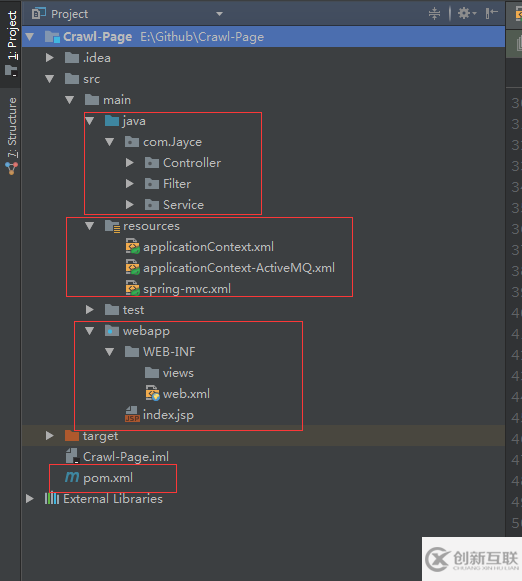
Task: Select pom.xml file name
Action: pyautogui.click(x=108, y=478)
